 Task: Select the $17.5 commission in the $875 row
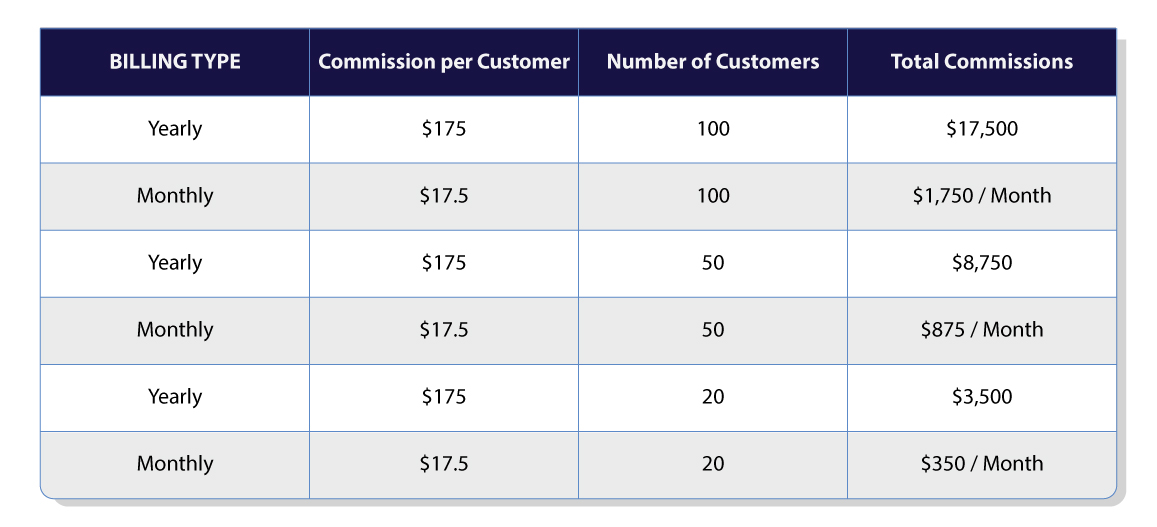click(x=444, y=330)
